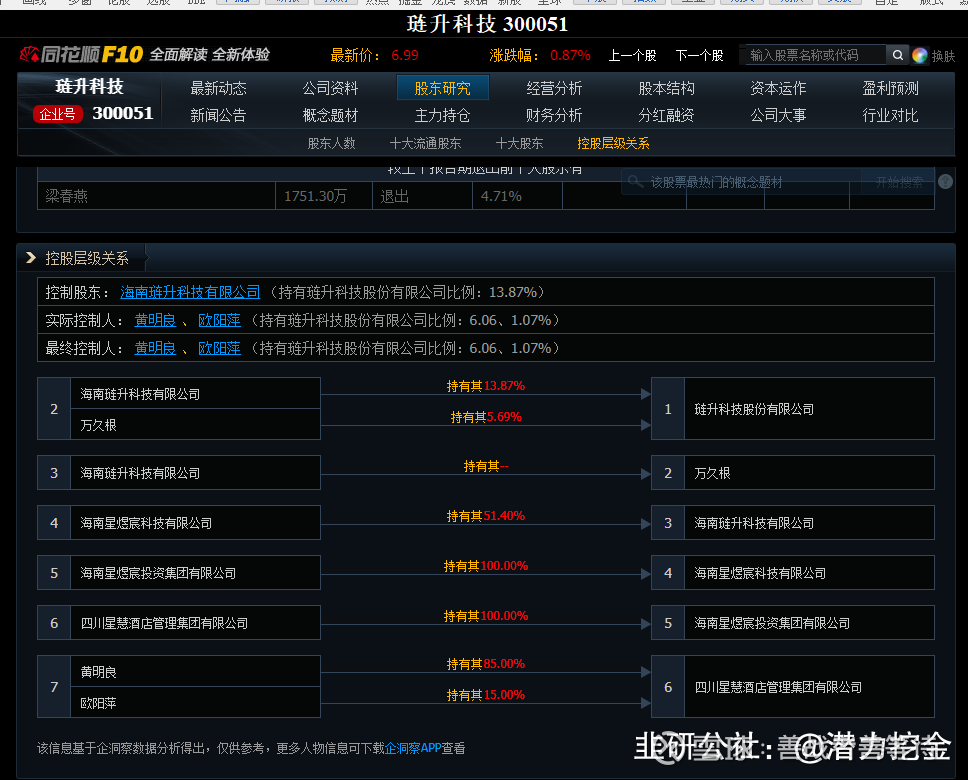Open 海南琏升科技有限公司 controlling shareholder link
The image size is (968, 780).
point(190,292)
